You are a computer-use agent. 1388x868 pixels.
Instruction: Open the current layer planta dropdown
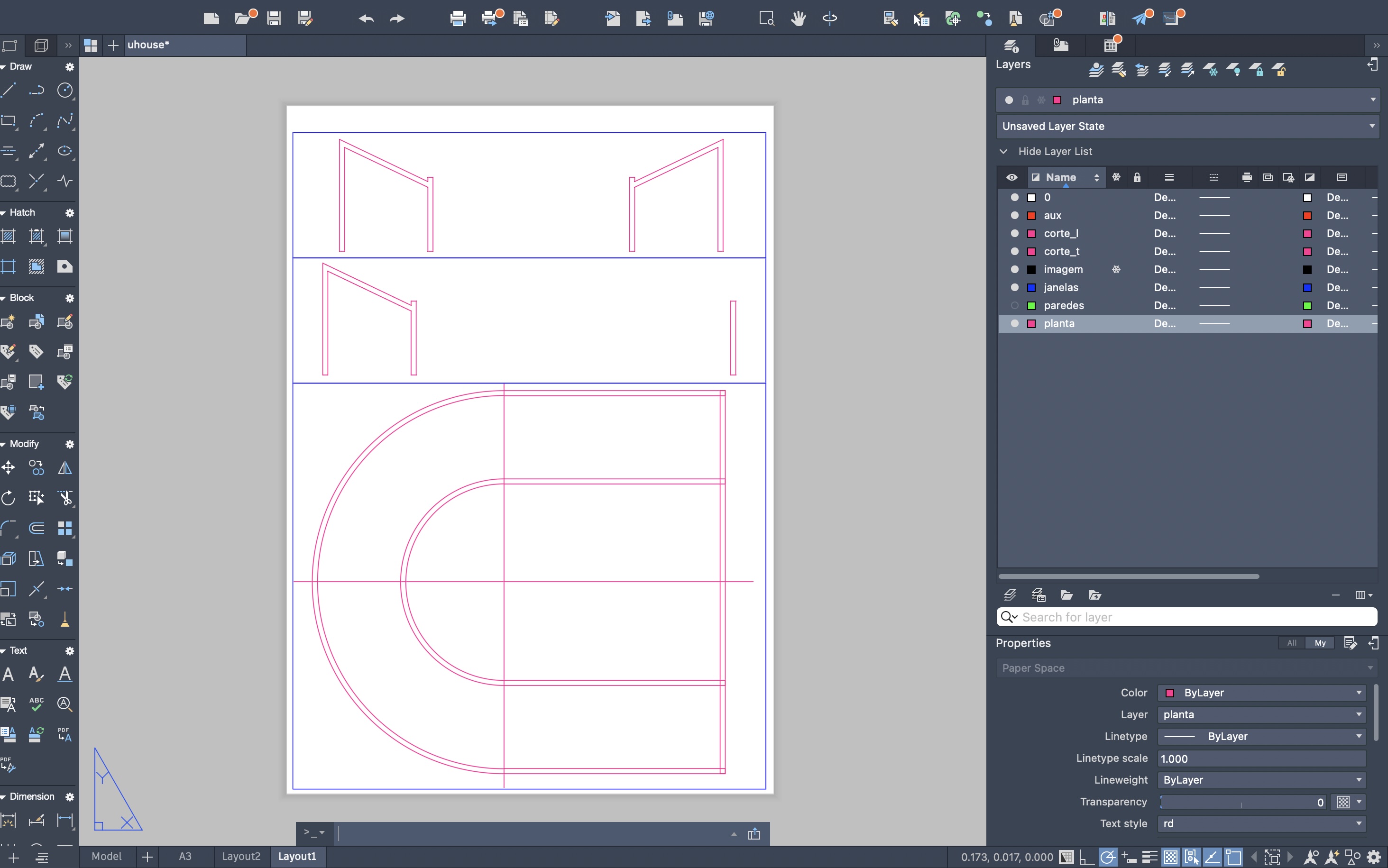(x=1372, y=100)
